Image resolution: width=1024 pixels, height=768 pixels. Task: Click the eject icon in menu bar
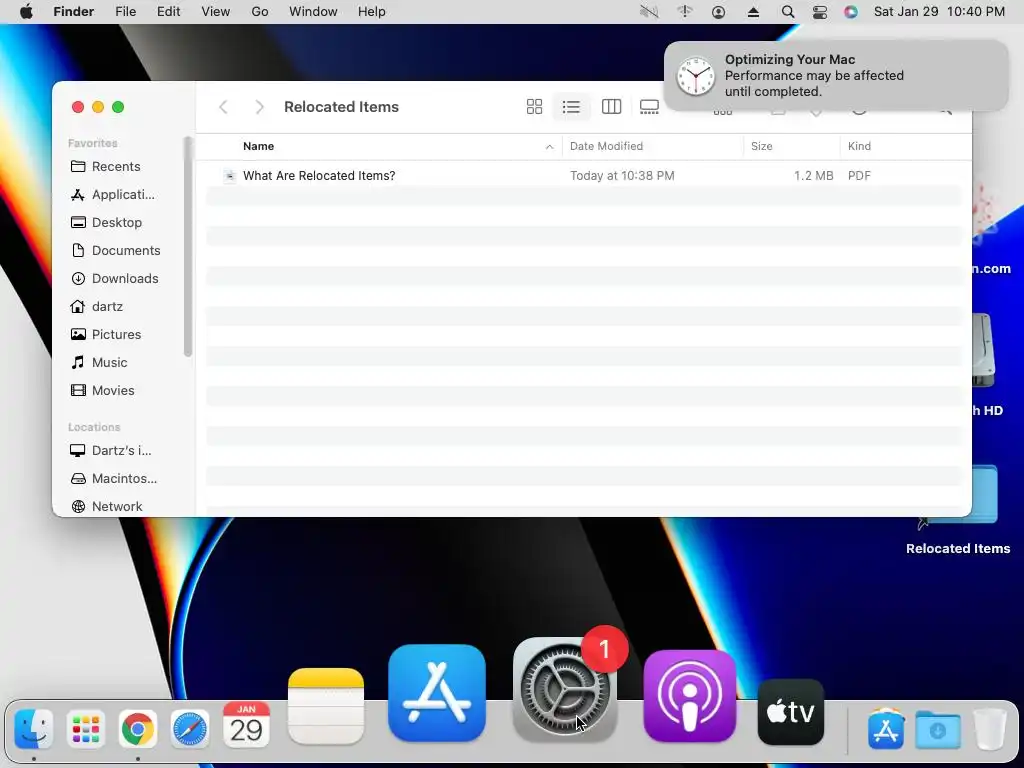pyautogui.click(x=753, y=12)
